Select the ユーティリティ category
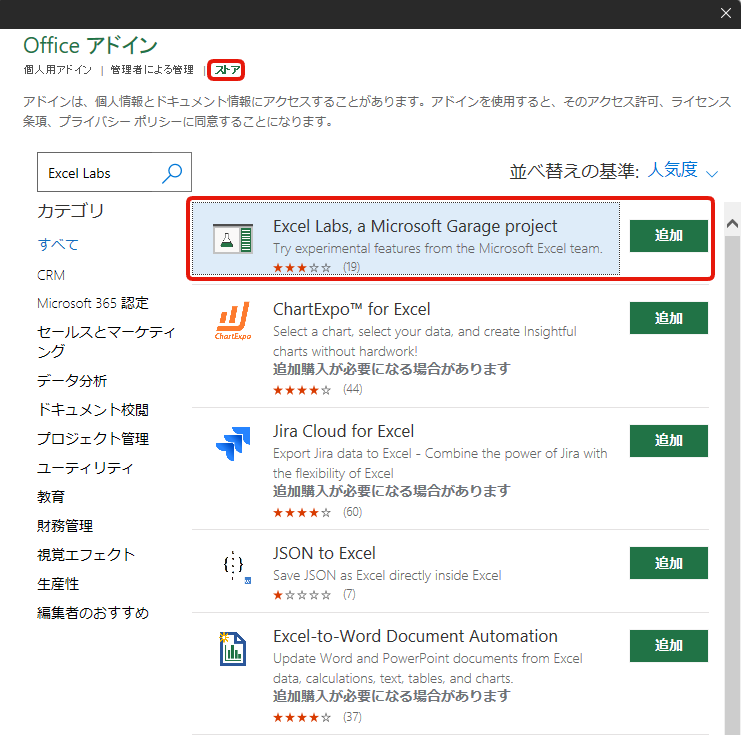The width and height of the screenshot is (741, 735). coord(85,468)
